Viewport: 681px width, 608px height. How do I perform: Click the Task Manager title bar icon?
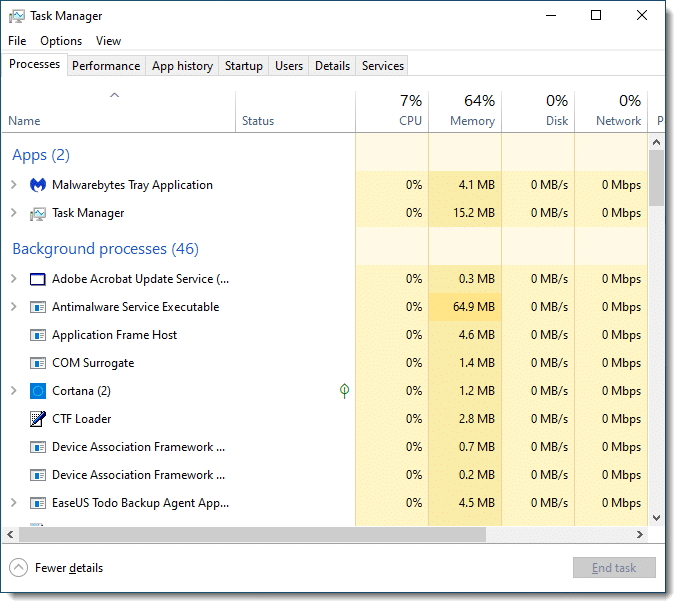[17, 16]
